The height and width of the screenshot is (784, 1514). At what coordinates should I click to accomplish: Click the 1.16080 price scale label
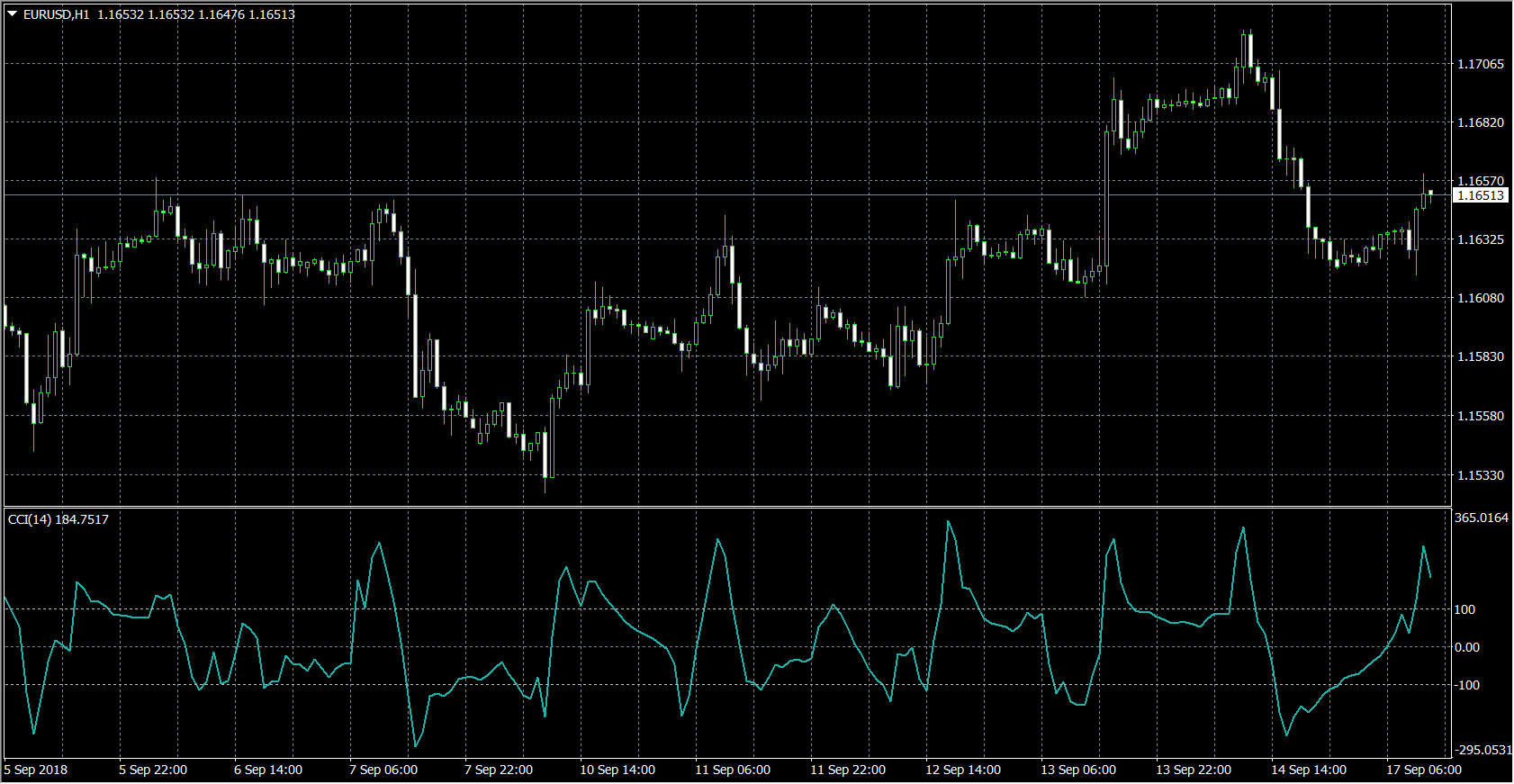[x=1480, y=298]
